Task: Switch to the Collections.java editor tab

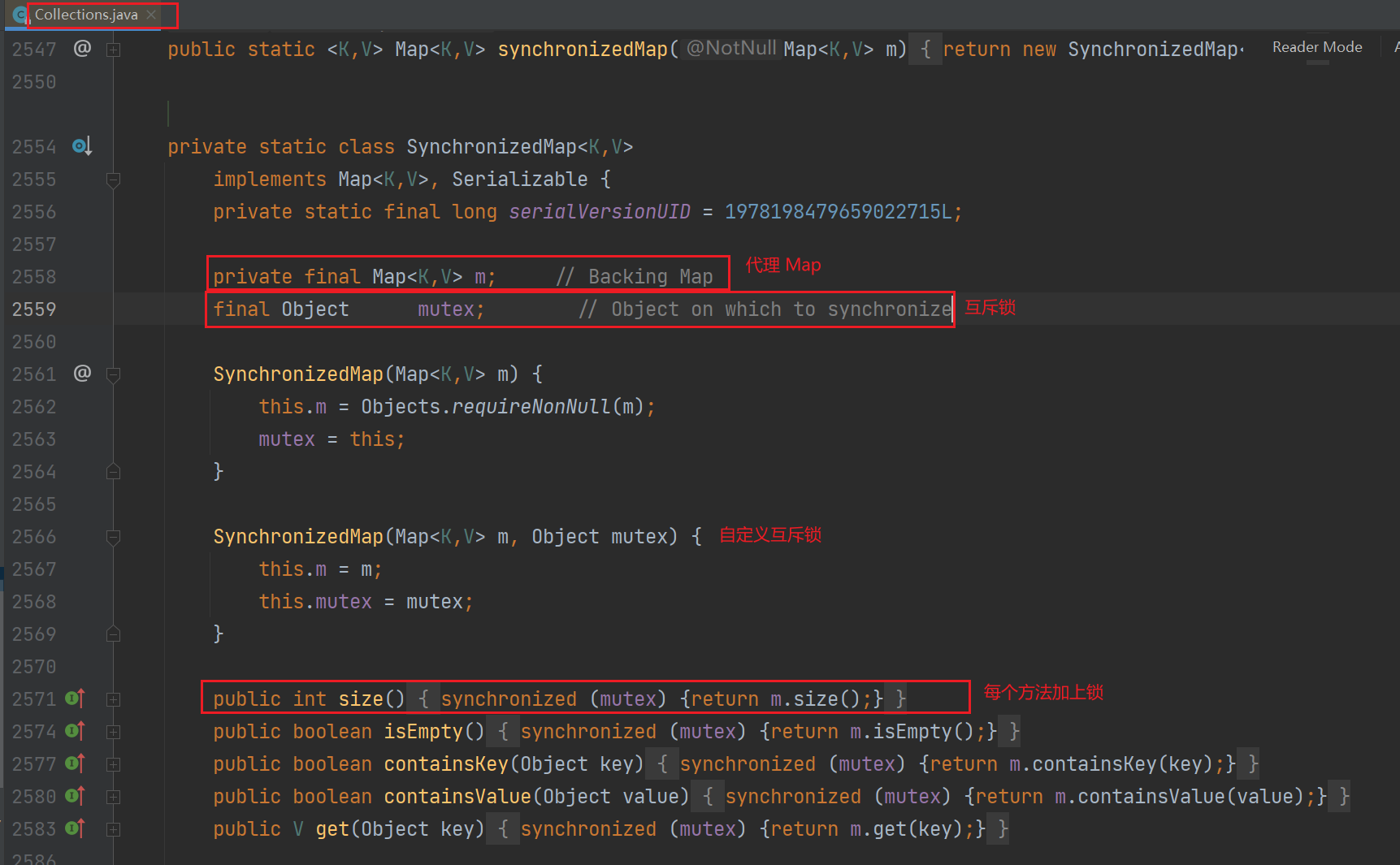Action: coord(85,15)
